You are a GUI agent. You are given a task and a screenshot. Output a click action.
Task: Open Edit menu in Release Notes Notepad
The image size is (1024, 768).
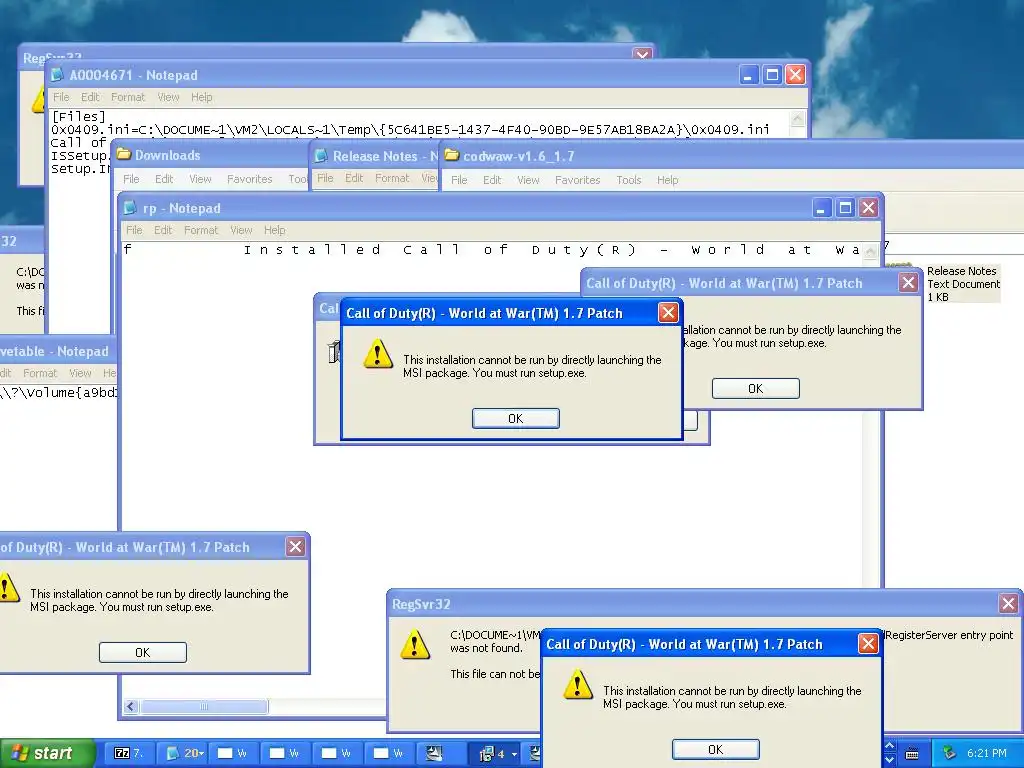[354, 178]
